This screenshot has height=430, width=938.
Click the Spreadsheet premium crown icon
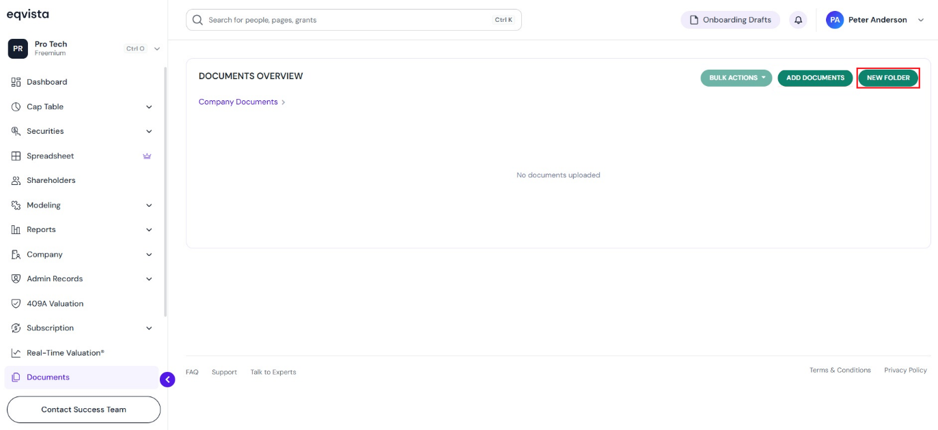[147, 156]
